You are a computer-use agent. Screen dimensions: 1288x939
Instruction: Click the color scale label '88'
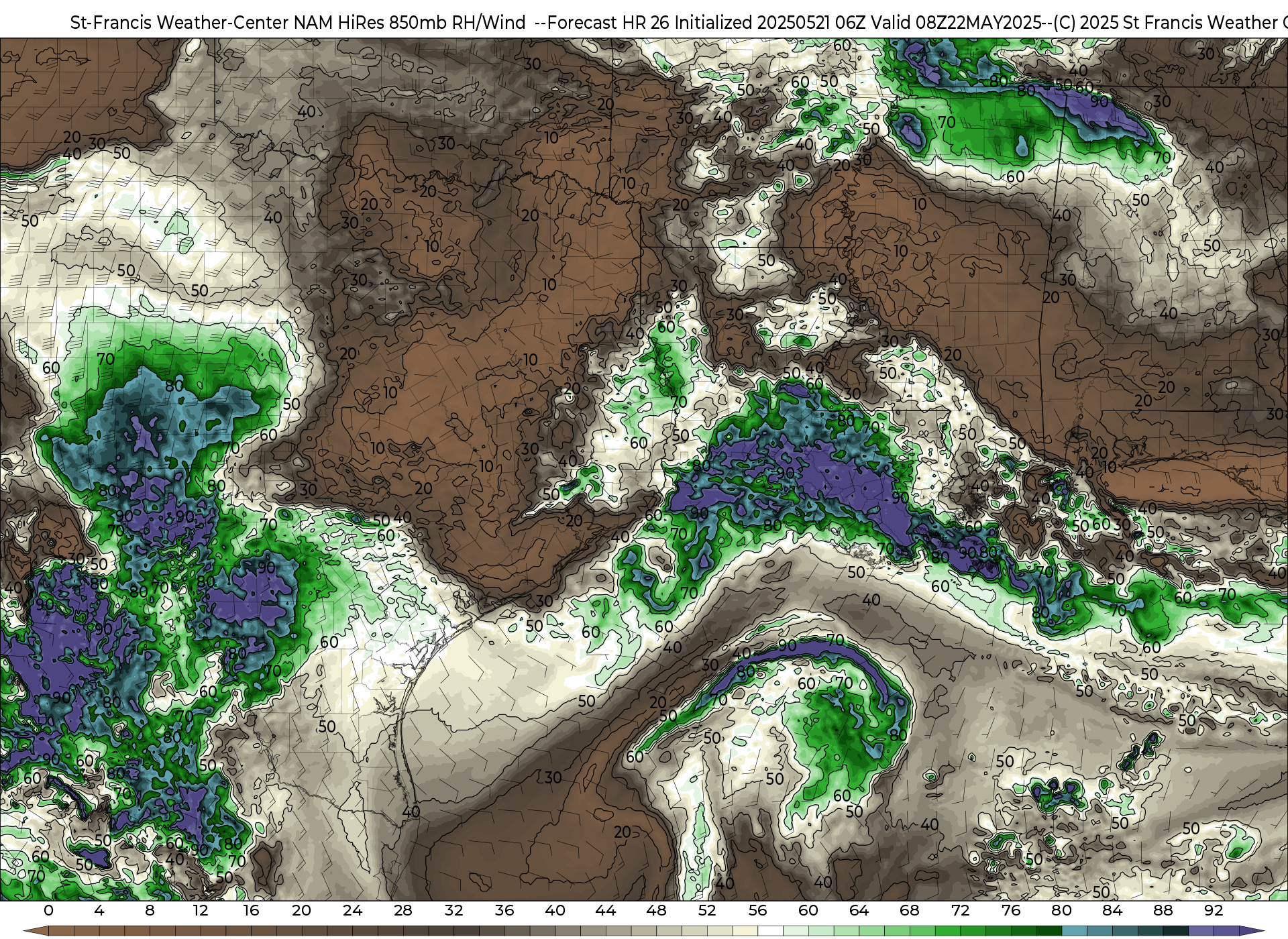(x=1163, y=910)
